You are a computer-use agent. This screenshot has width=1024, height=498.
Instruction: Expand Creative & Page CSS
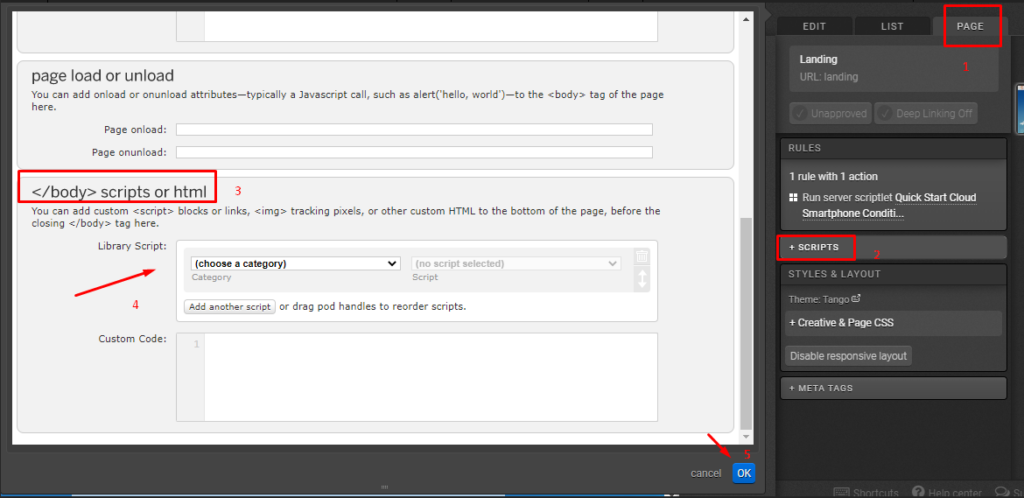(x=840, y=323)
